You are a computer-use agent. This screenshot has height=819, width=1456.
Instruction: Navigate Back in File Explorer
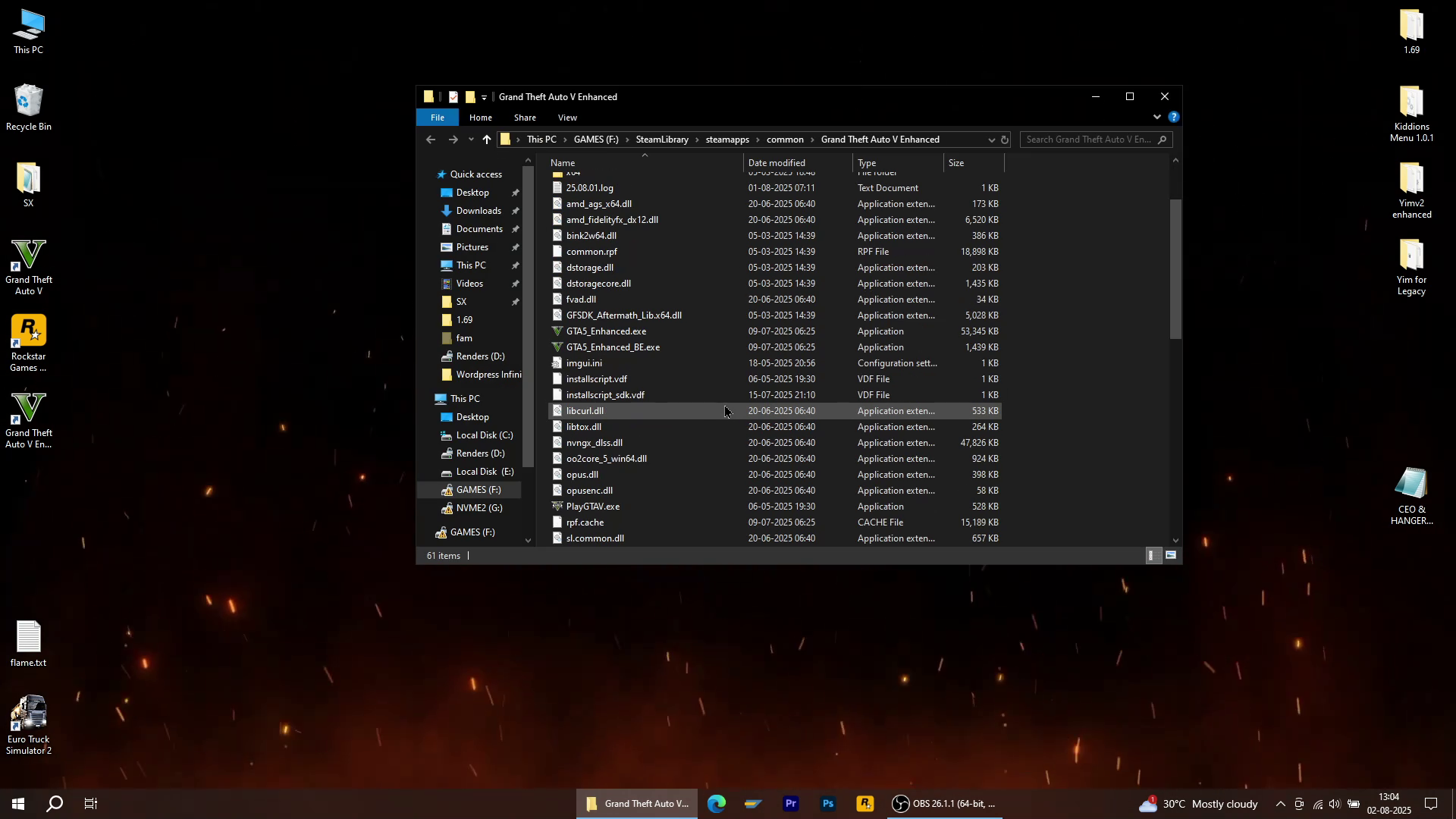(x=431, y=140)
